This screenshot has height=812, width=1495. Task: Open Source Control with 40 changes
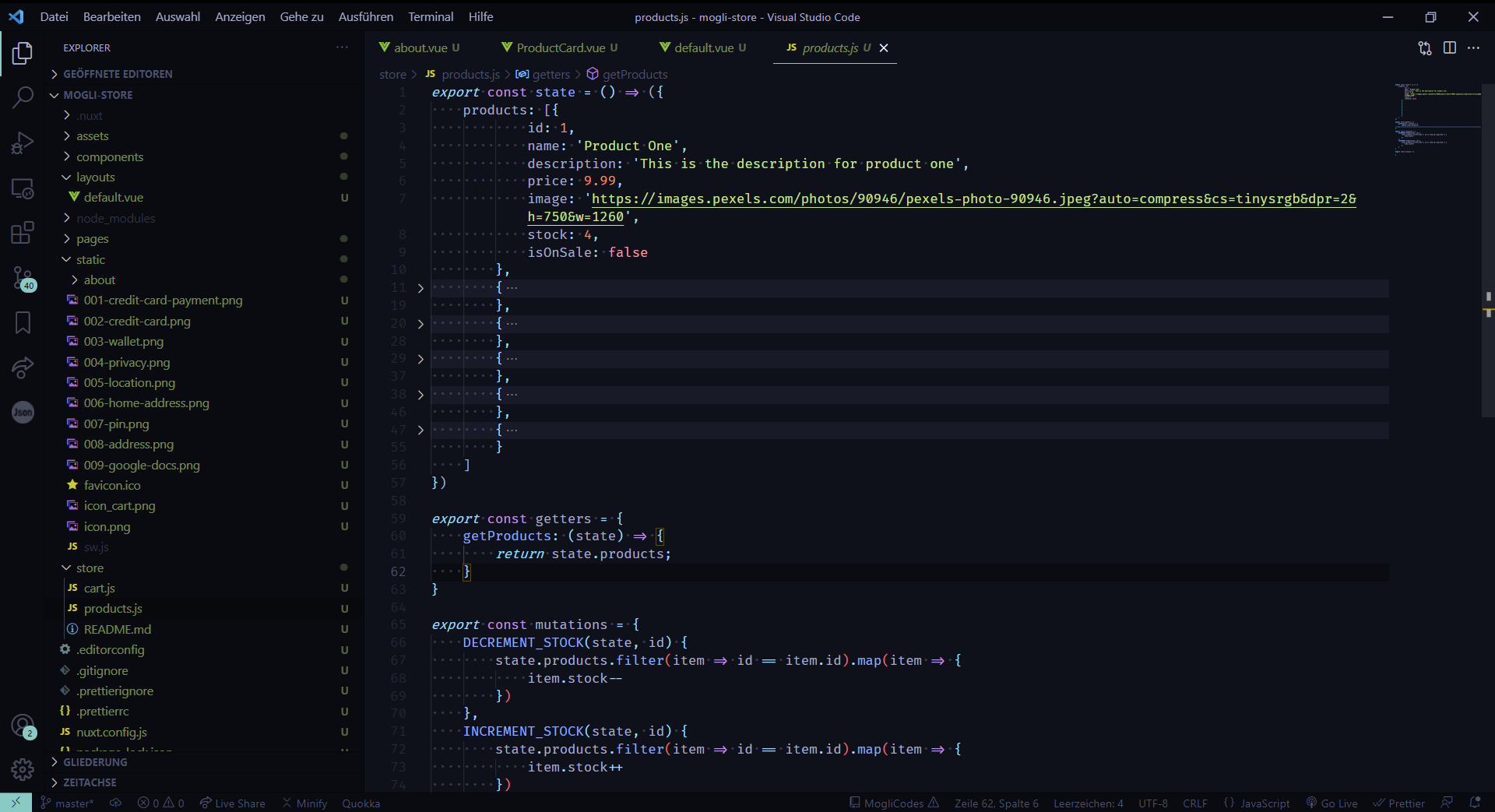(23, 278)
